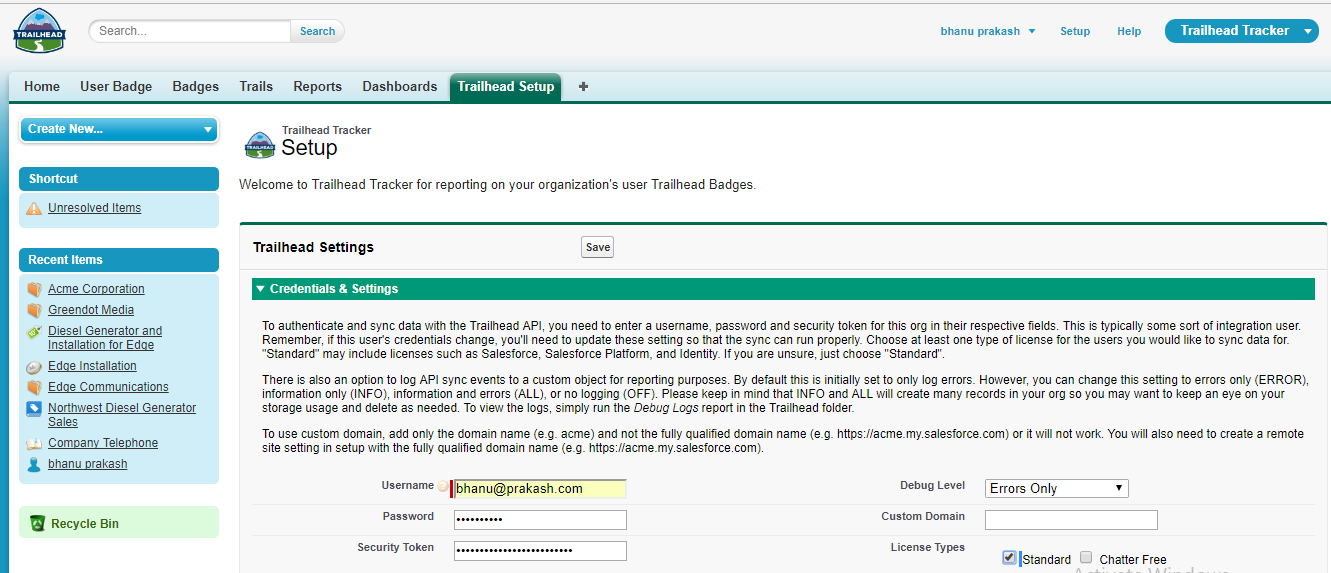The height and width of the screenshot is (573, 1331).
Task: Open Diesel Generator and Installation for Edge
Action: pyautogui.click(x=105, y=338)
